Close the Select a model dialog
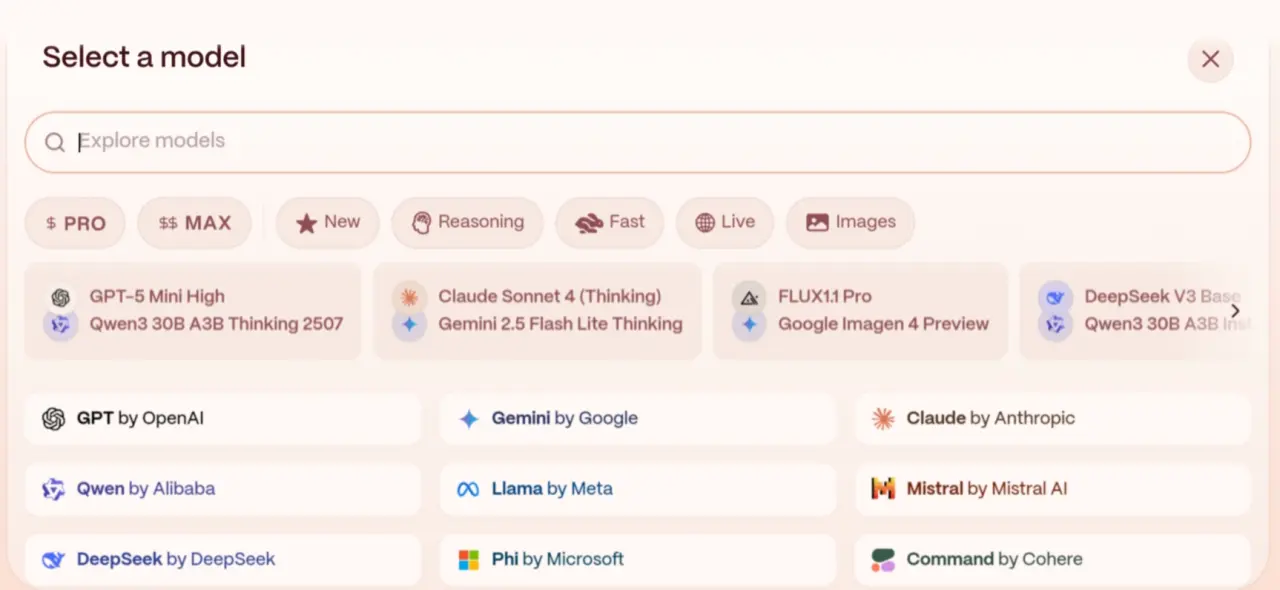The height and width of the screenshot is (590, 1280). click(x=1210, y=59)
